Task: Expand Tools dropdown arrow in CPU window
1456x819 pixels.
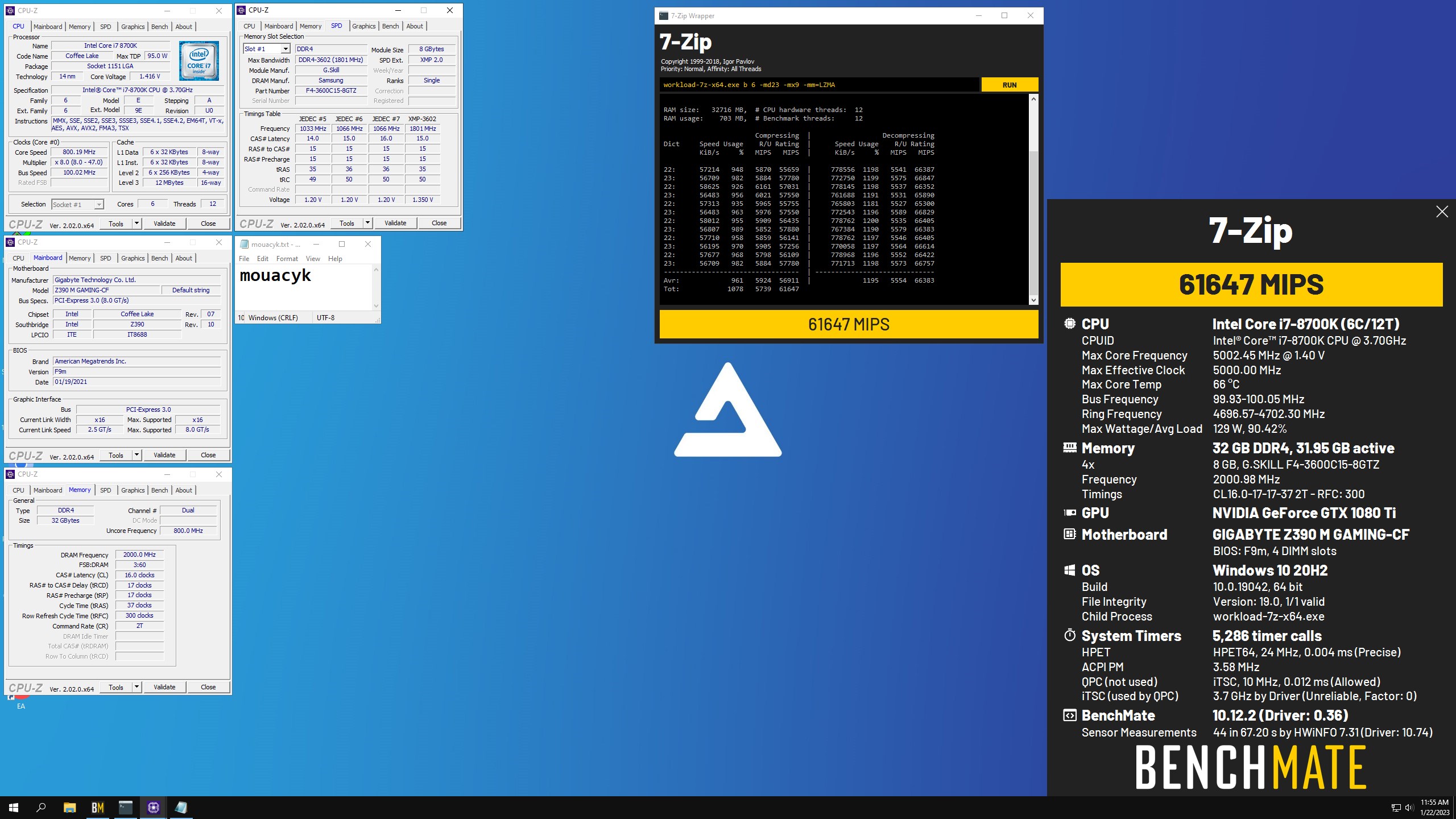Action: [x=136, y=224]
